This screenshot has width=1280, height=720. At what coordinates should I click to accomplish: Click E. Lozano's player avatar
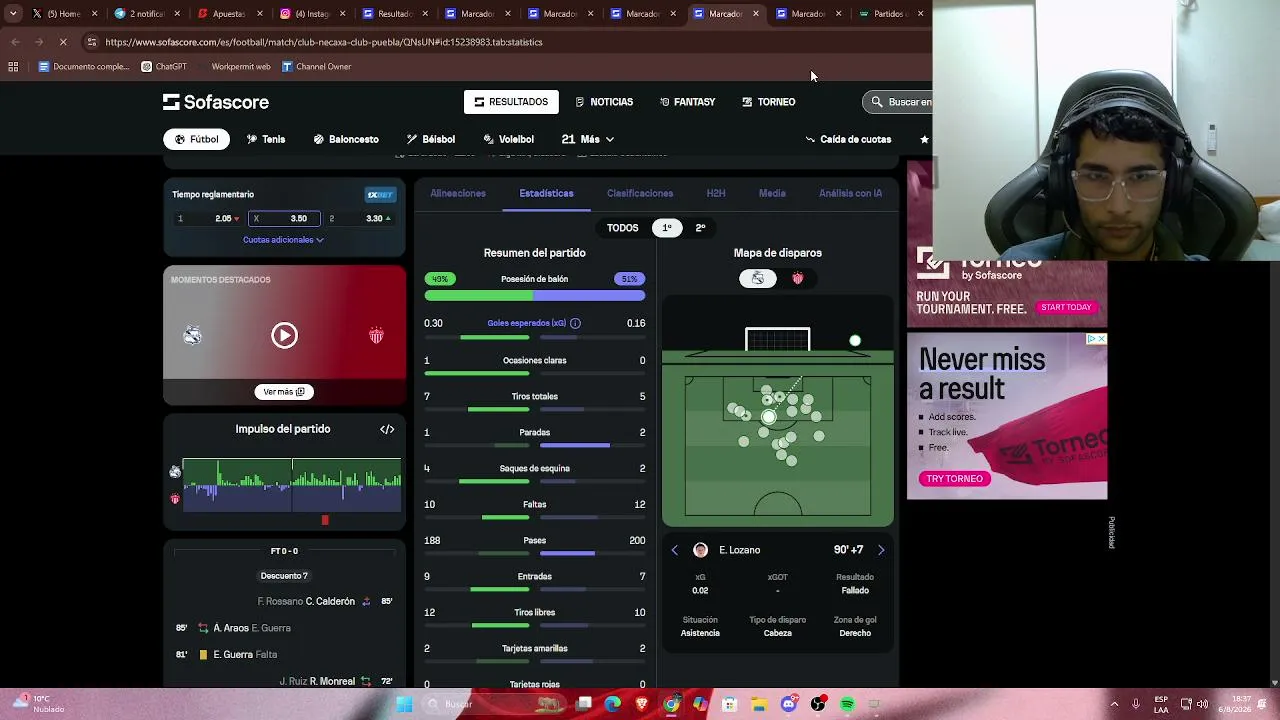[x=700, y=550]
